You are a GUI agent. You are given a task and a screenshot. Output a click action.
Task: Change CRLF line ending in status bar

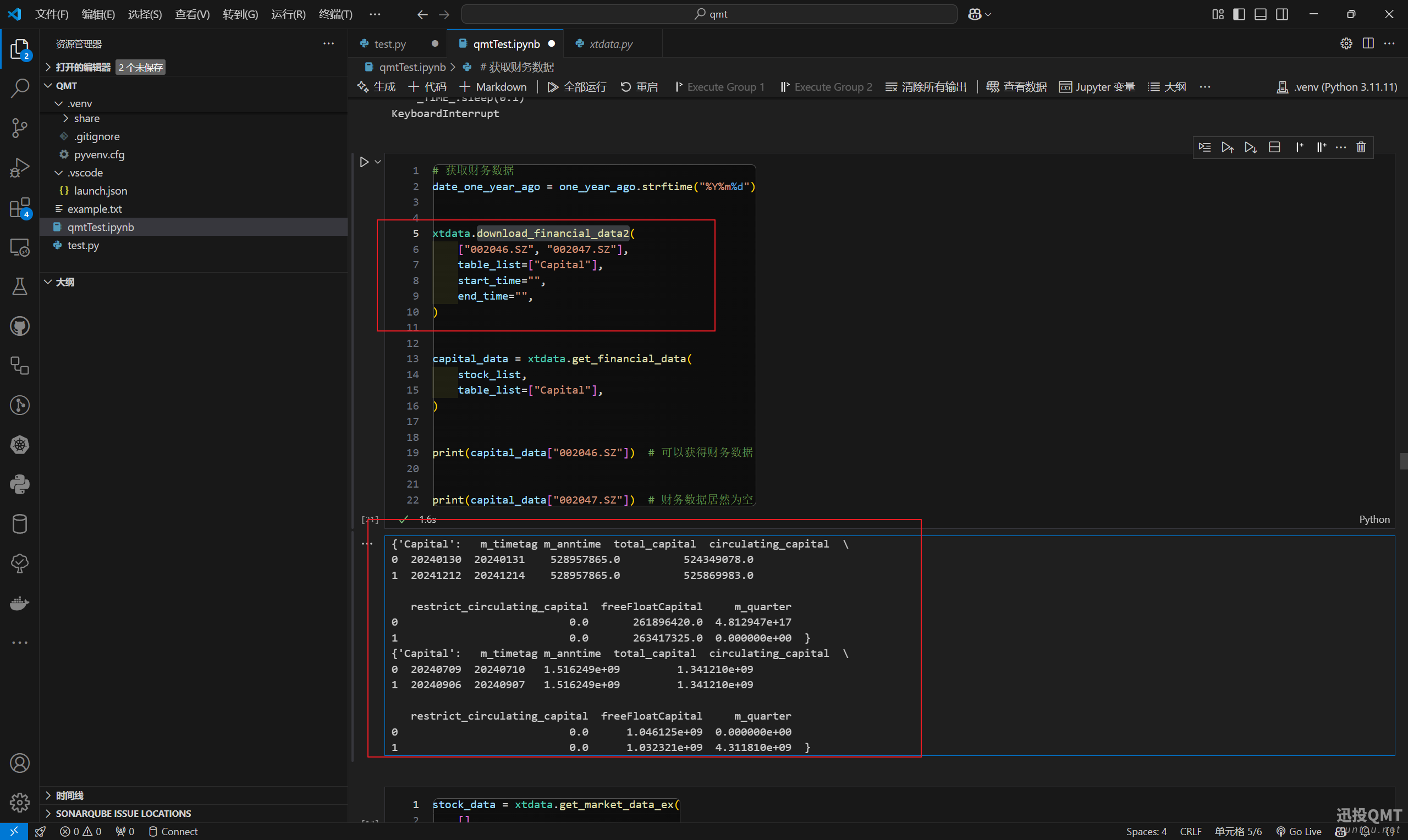1191,832
